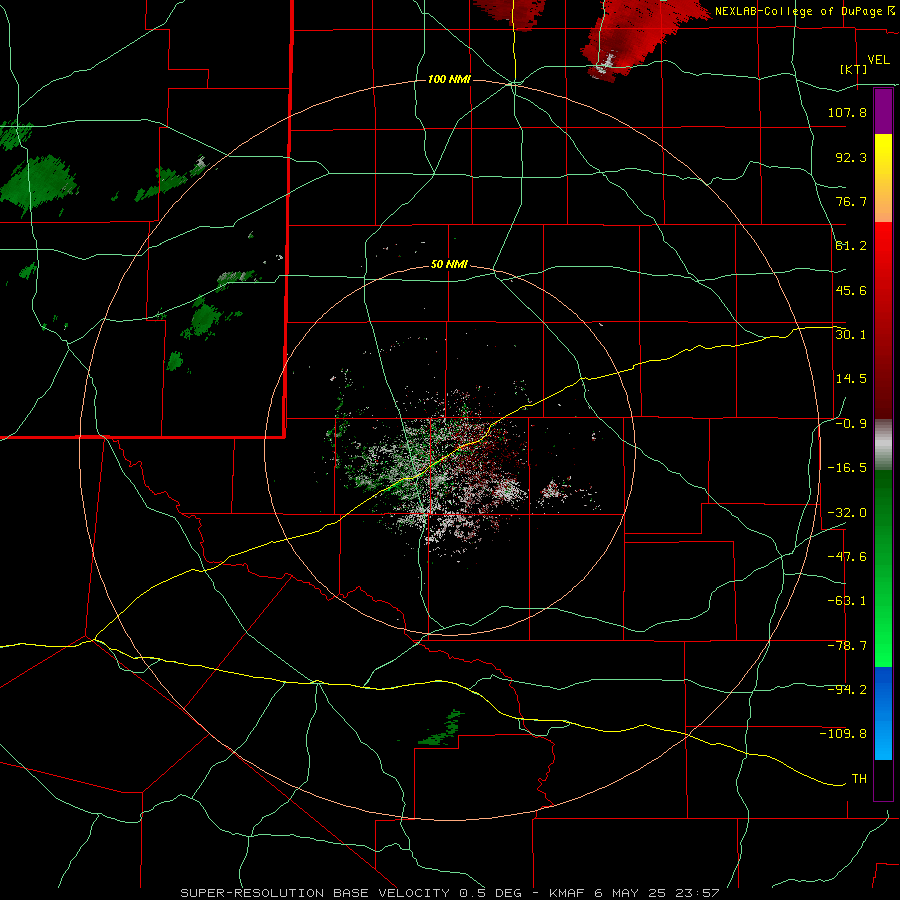Pick the gray near-zero segment of the velocity scale
The image size is (900, 900).
[883, 445]
